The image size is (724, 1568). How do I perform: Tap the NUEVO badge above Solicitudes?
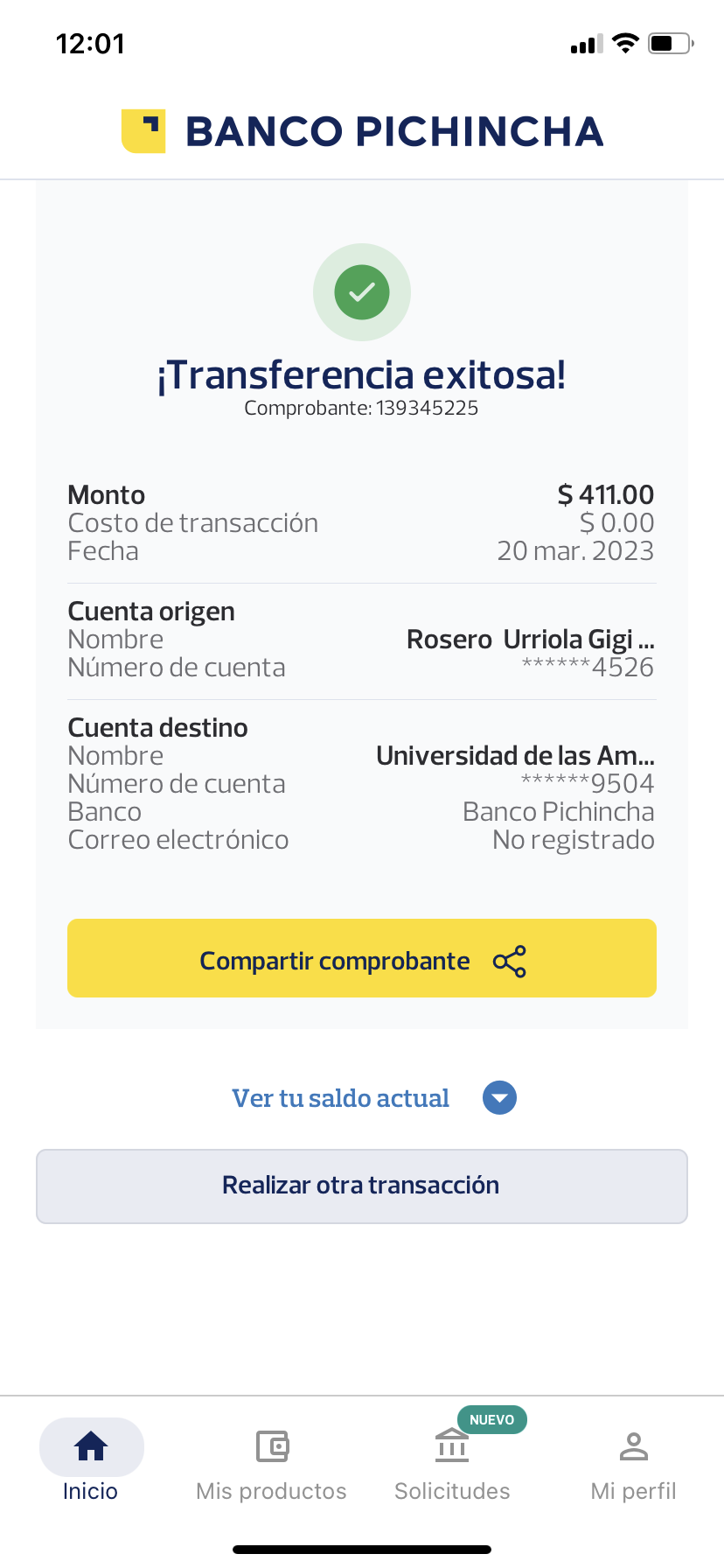[491, 1419]
